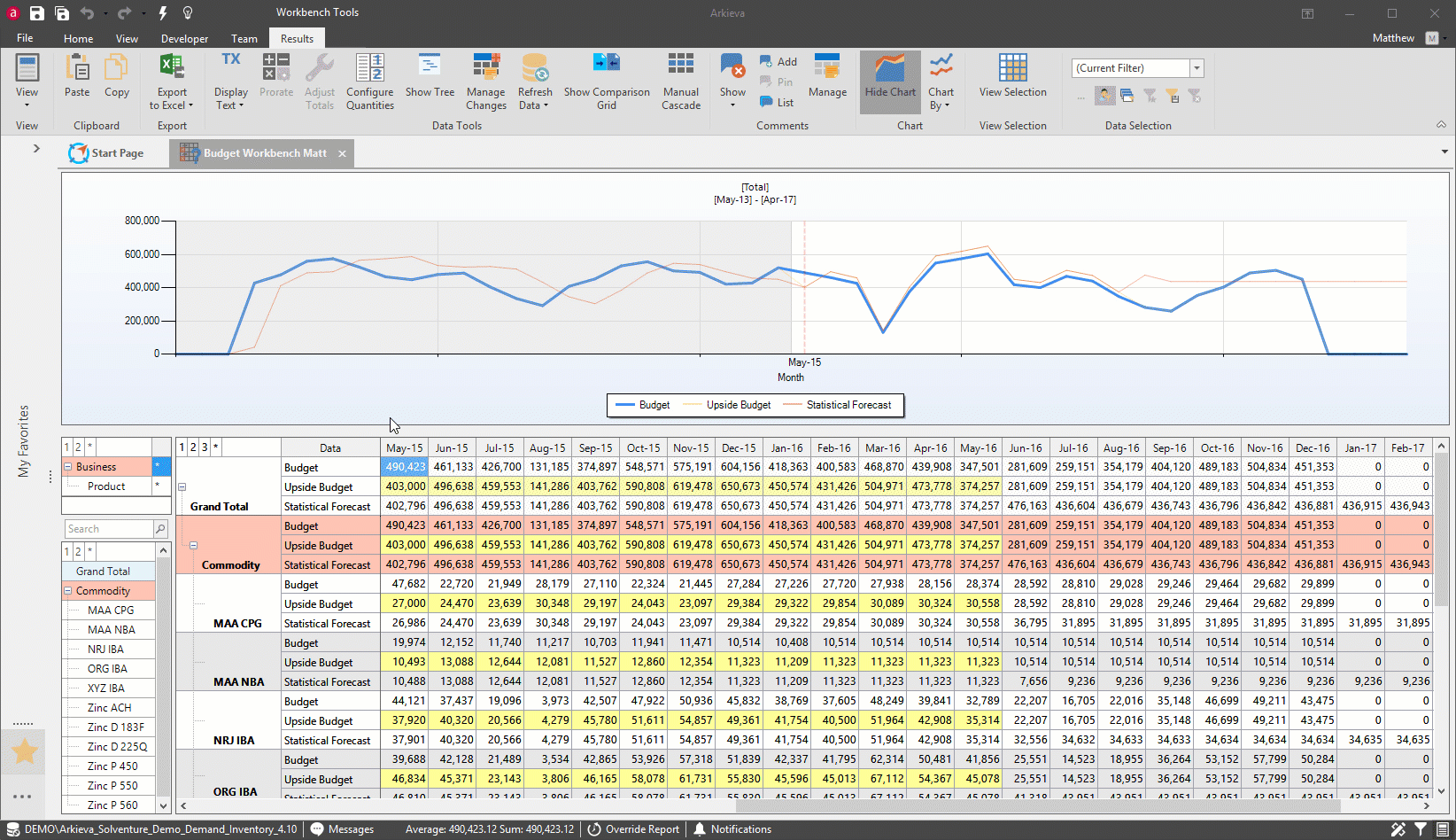Collapse Business node in selector tree

(x=68, y=467)
